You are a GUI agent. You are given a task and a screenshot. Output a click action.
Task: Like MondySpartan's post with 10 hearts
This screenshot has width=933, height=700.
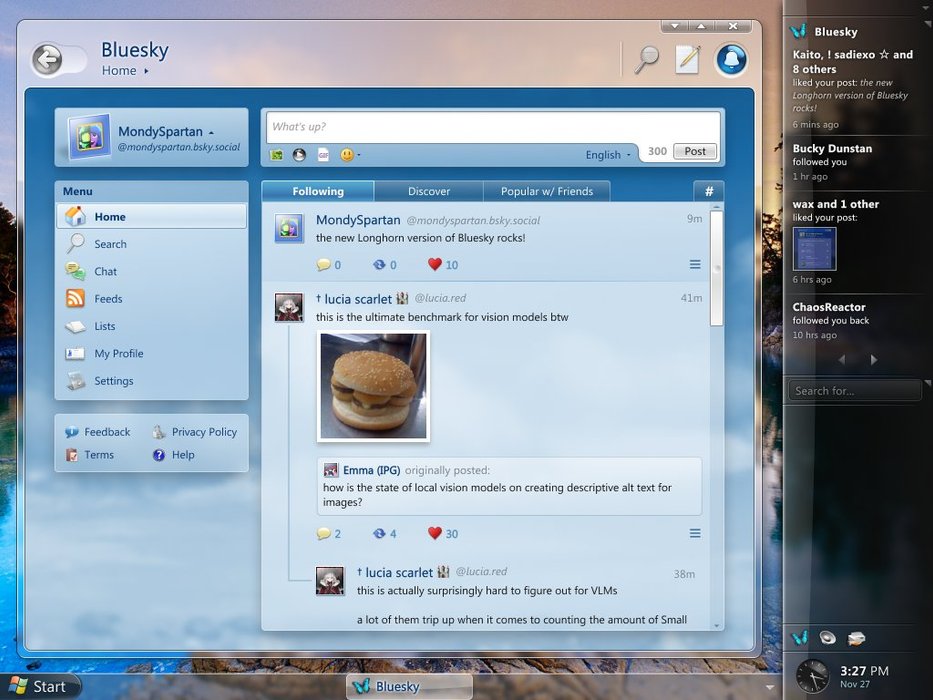[443, 265]
